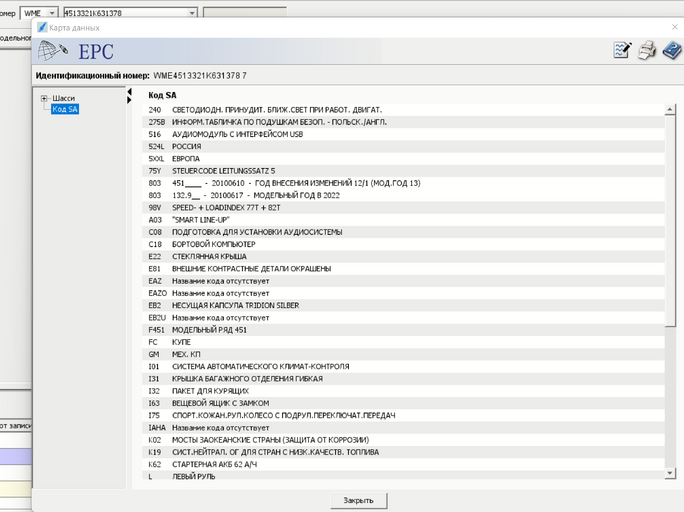This screenshot has width=684, height=512.
Task: Open the WME prefix dropdown
Action: pos(52,13)
